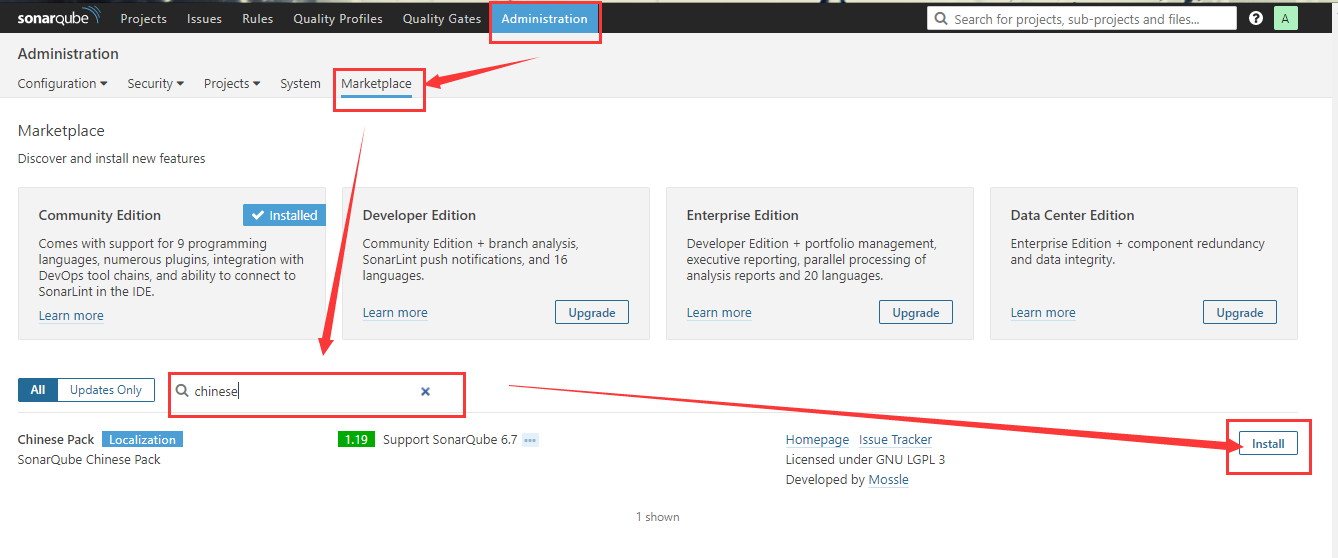
Task: Switch to the Marketplace tab
Action: [x=376, y=84]
